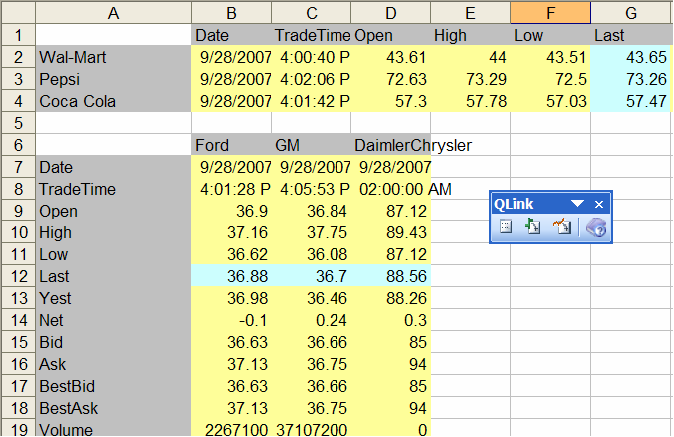
Task: Click the QLink insert history chart link icon
Action: pos(562,226)
